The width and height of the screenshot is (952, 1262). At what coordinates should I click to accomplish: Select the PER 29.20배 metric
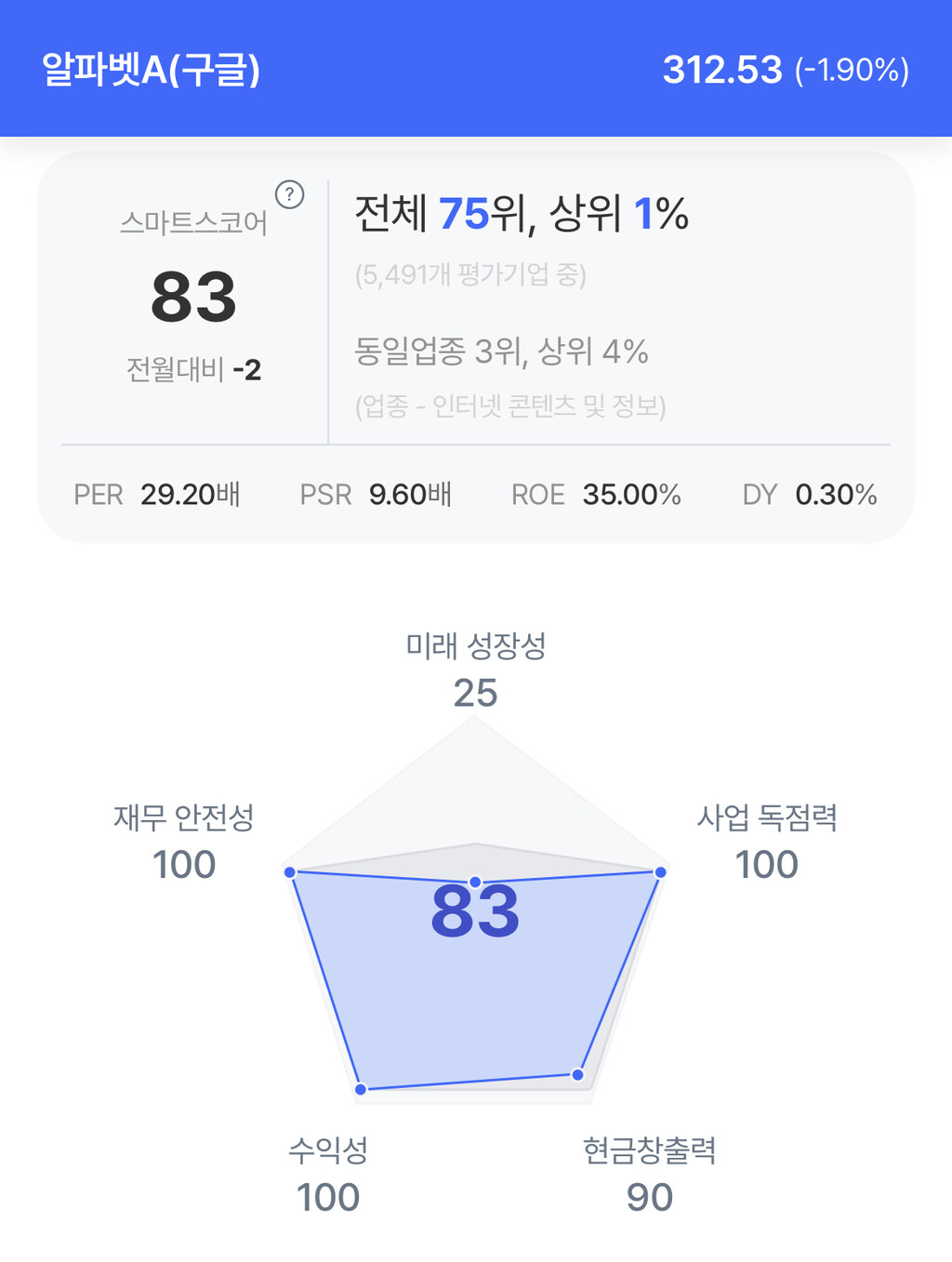(x=157, y=495)
